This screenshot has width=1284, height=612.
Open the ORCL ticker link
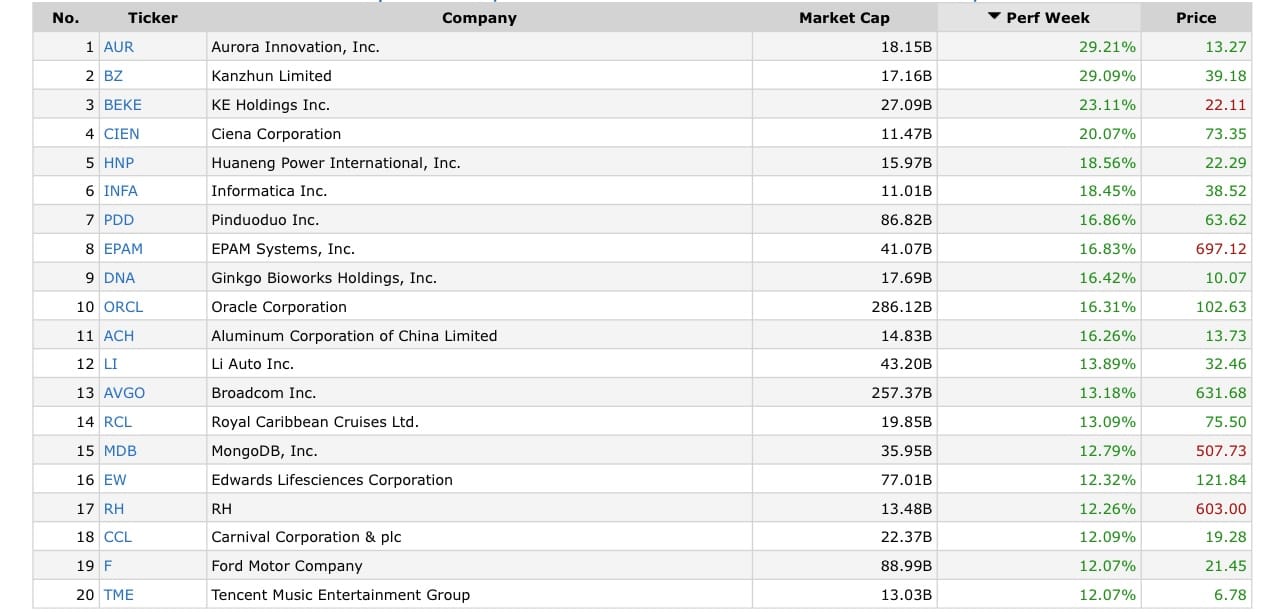[123, 307]
